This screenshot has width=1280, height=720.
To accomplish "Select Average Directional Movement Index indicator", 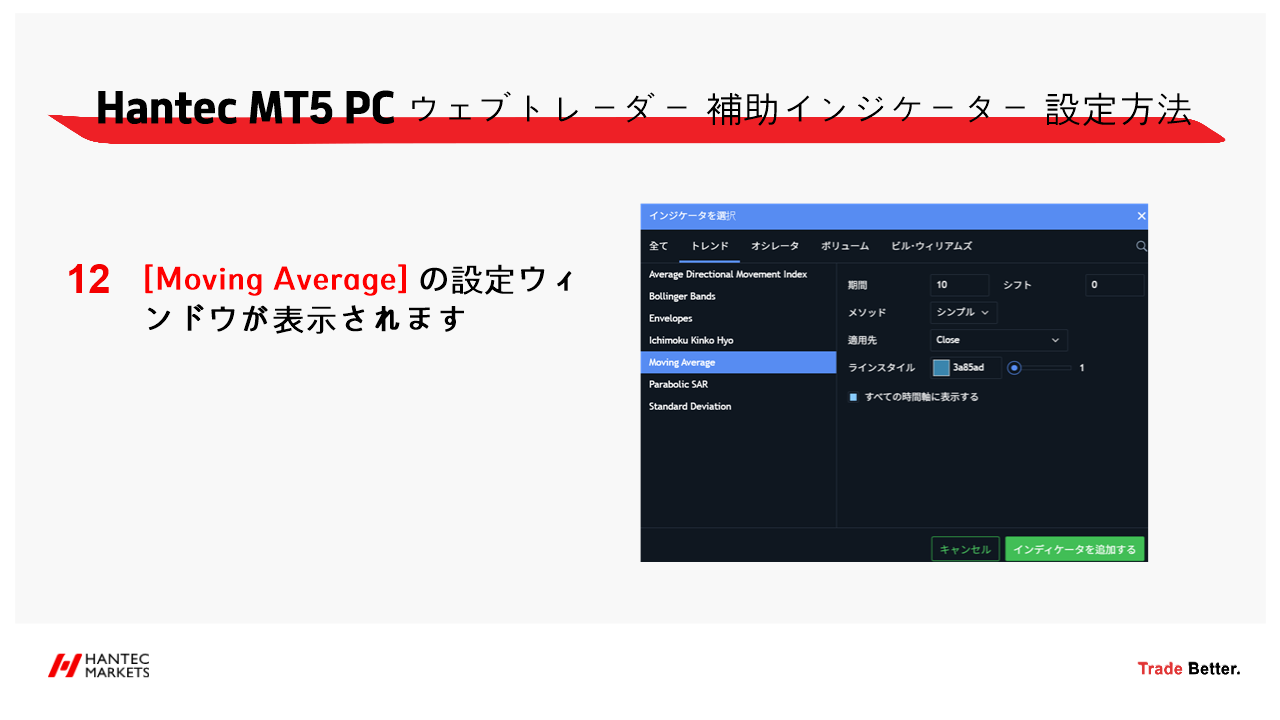I will (x=738, y=274).
